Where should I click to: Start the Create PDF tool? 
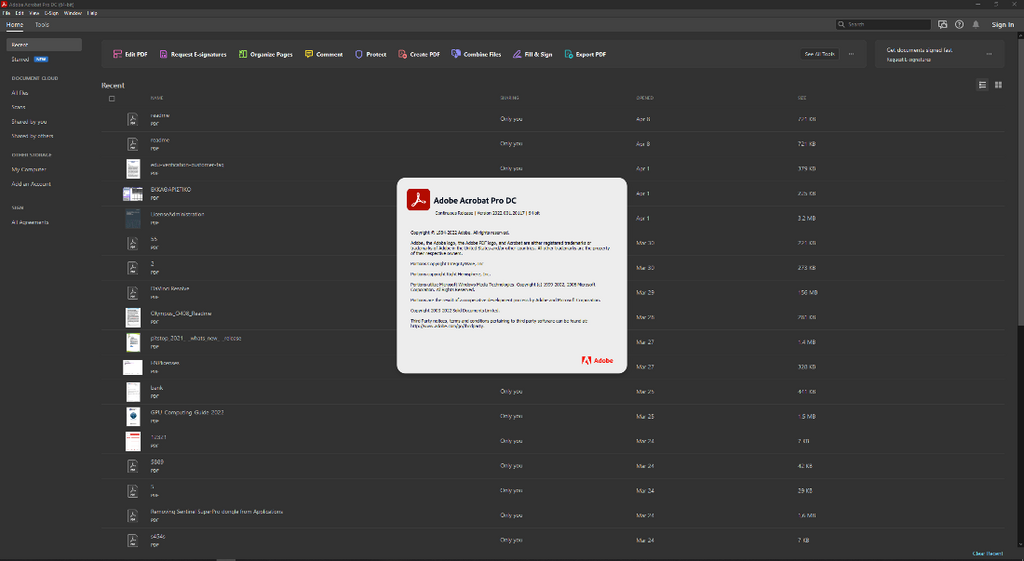pyautogui.click(x=419, y=54)
